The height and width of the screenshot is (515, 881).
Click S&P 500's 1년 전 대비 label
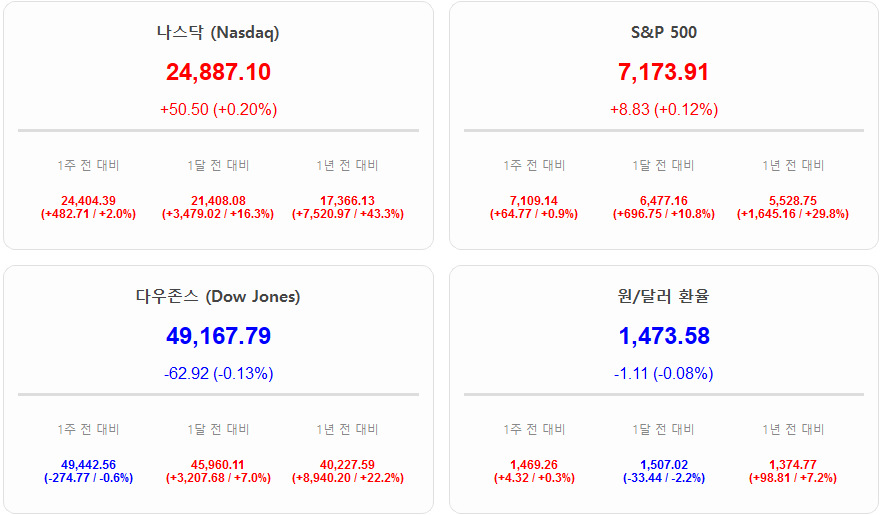click(x=793, y=165)
